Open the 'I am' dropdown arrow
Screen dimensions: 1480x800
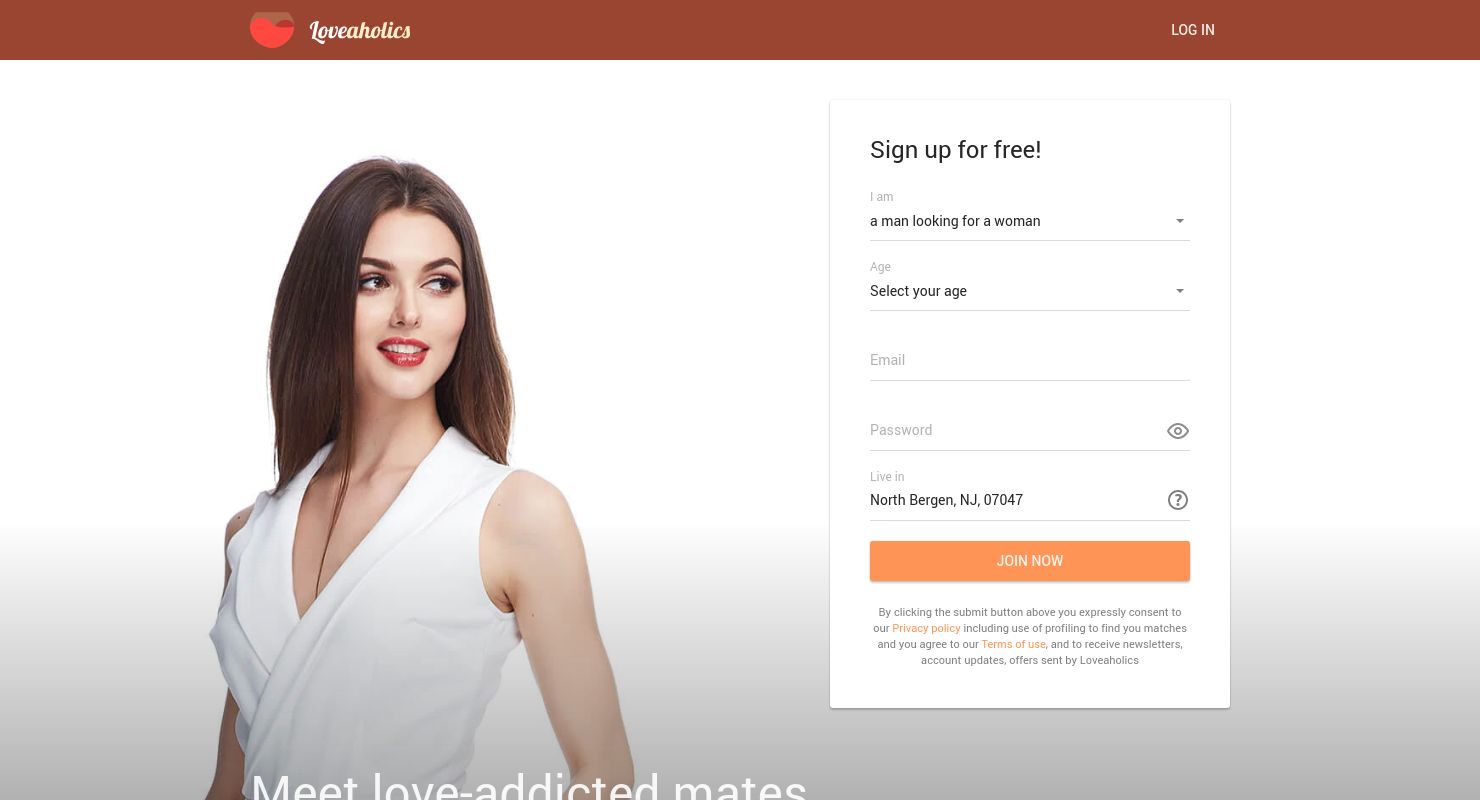[x=1180, y=221]
